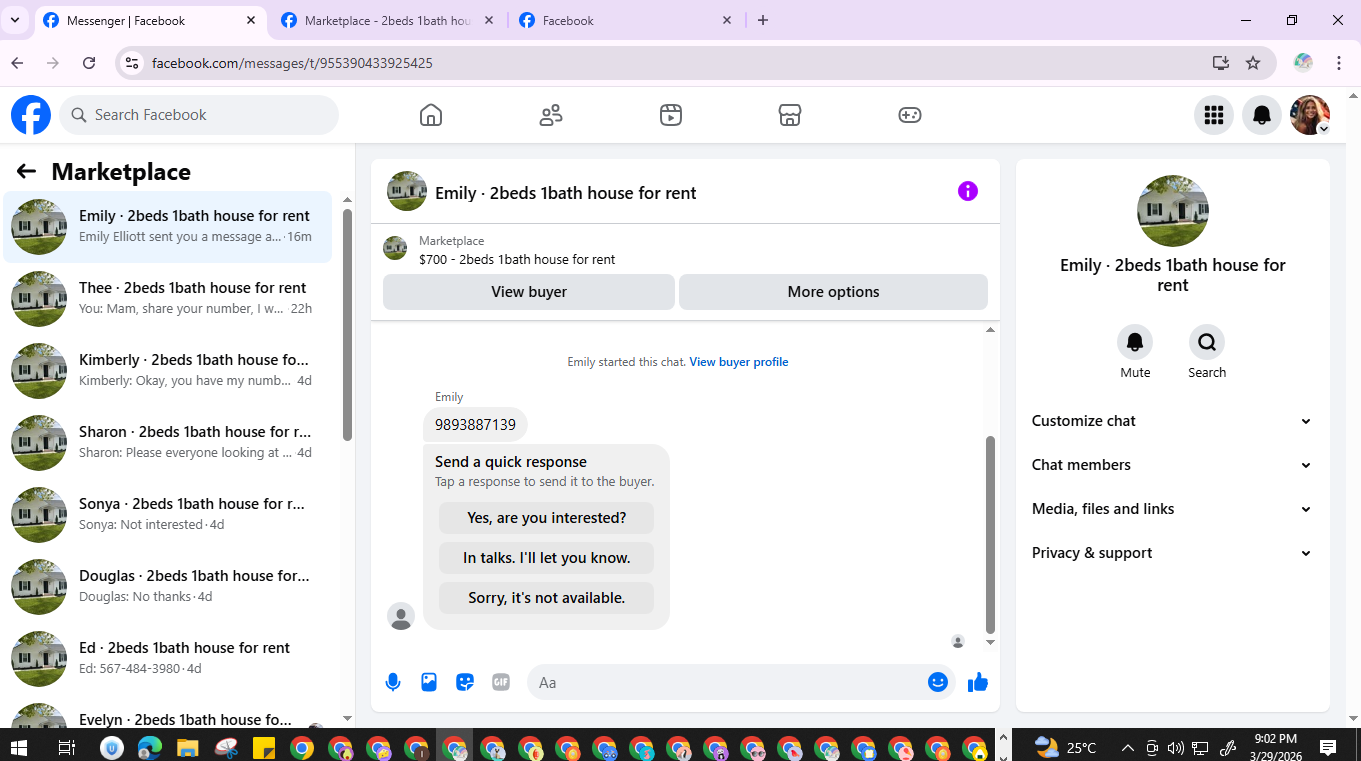Open the Gaming controller icon
Image resolution: width=1361 pixels, height=761 pixels.
pos(910,115)
